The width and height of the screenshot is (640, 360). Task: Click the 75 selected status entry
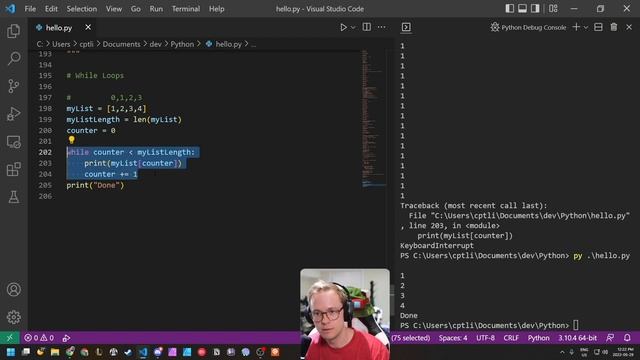411,338
